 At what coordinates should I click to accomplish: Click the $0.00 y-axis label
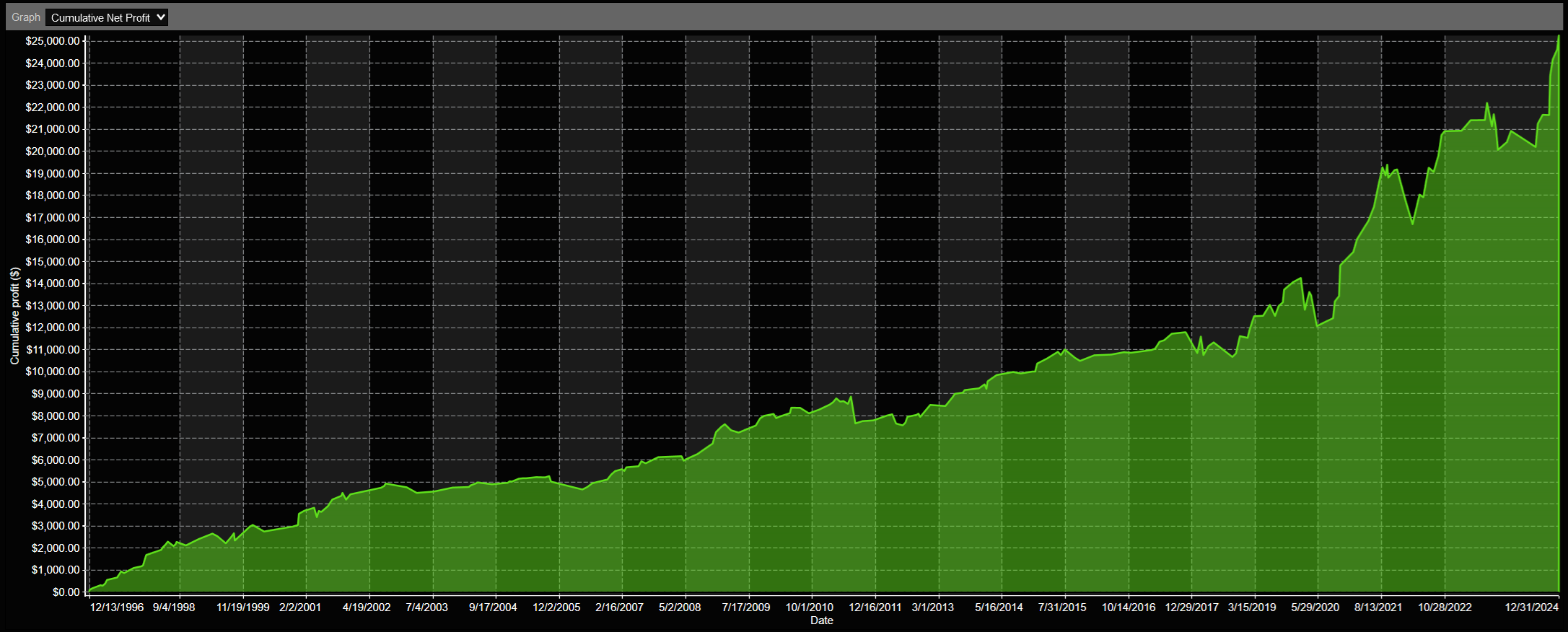point(66,592)
